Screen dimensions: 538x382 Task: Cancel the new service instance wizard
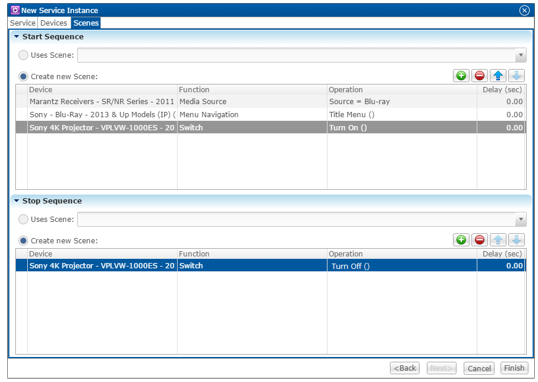479,368
